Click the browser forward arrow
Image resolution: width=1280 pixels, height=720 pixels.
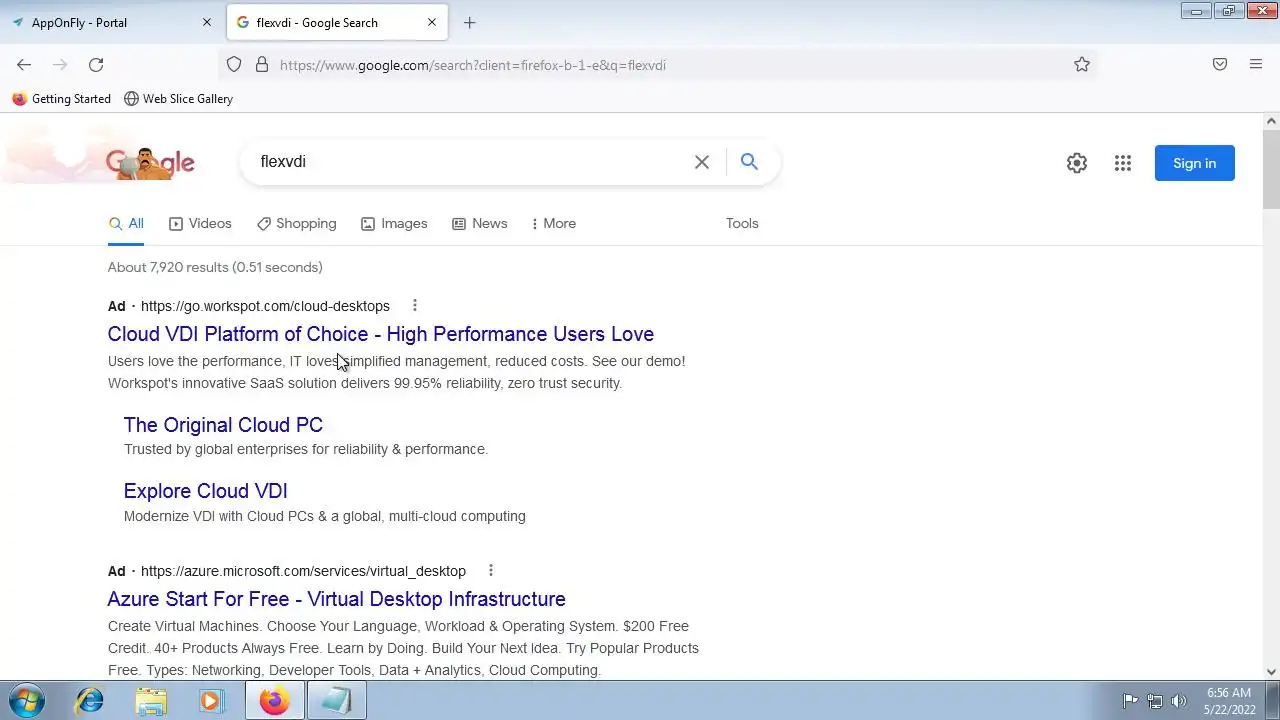[x=60, y=65]
